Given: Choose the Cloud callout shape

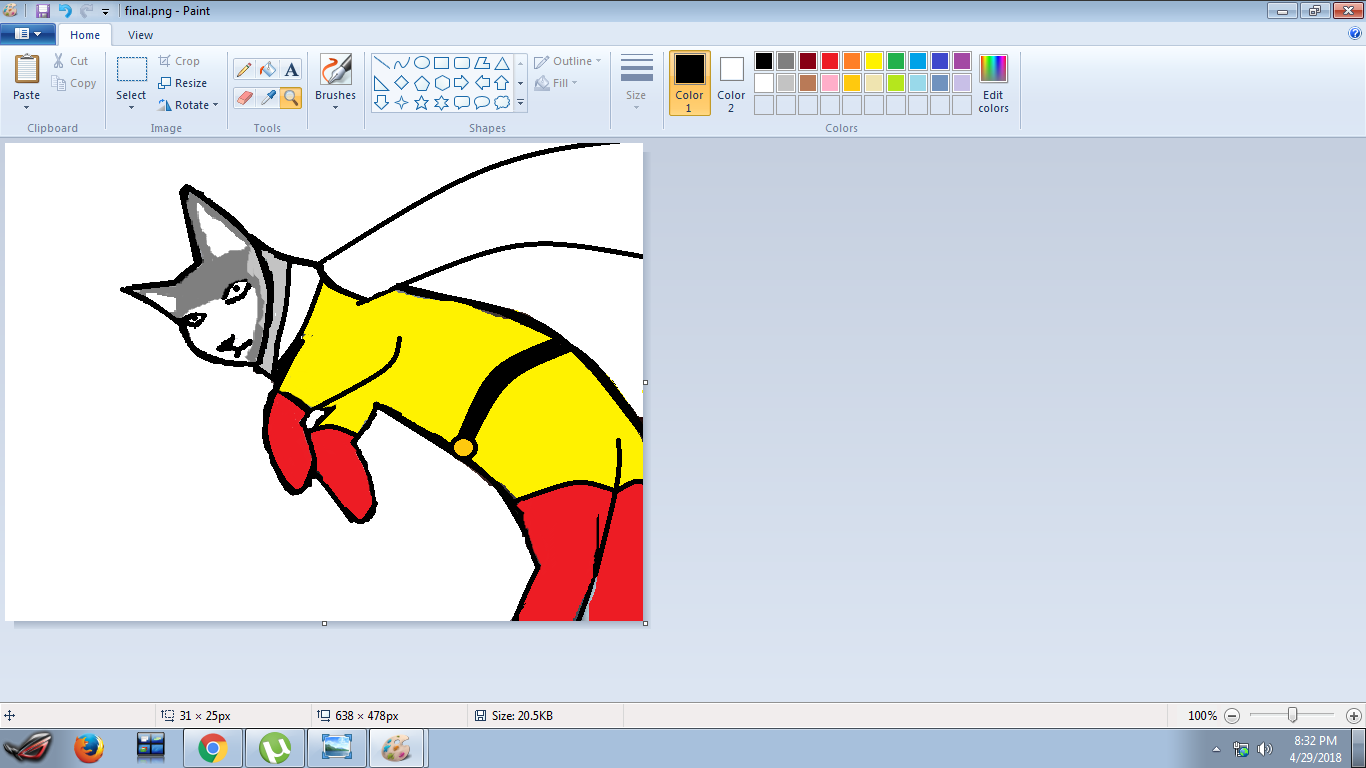Looking at the screenshot, I should (502, 102).
